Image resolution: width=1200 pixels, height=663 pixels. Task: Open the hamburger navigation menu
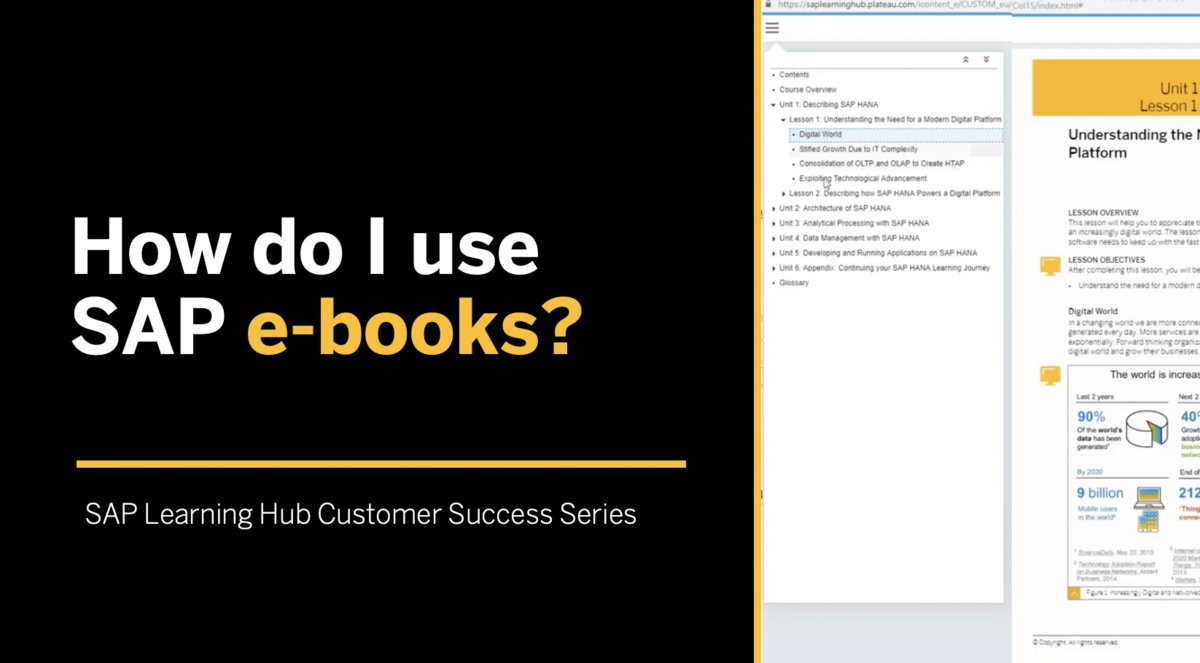pyautogui.click(x=771, y=27)
